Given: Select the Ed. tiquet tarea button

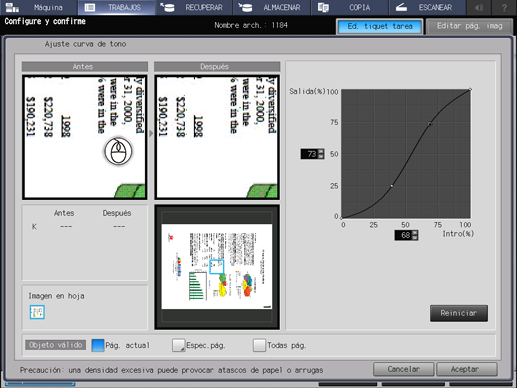Looking at the screenshot, I should tap(380, 26).
